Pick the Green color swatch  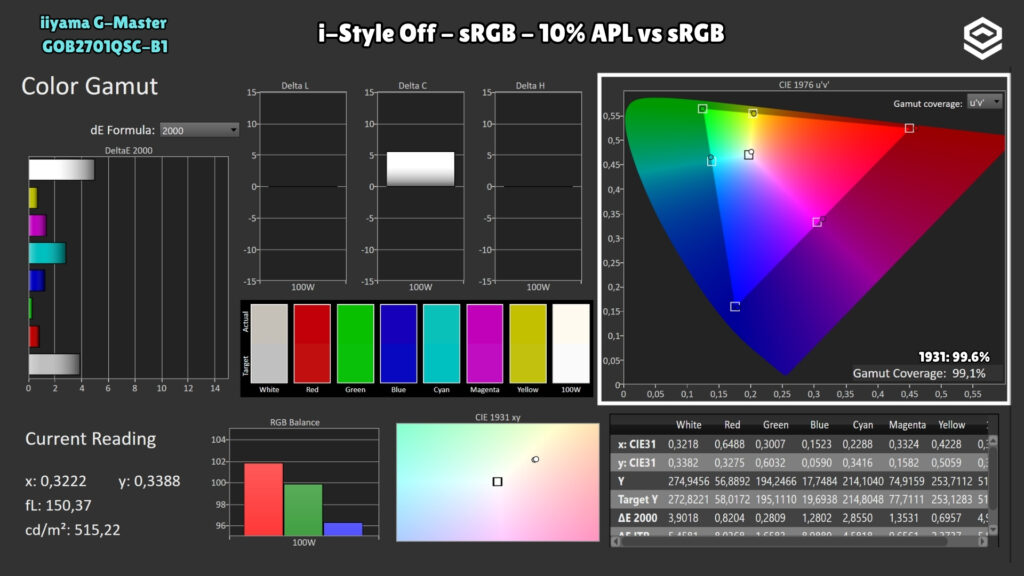tap(355, 344)
